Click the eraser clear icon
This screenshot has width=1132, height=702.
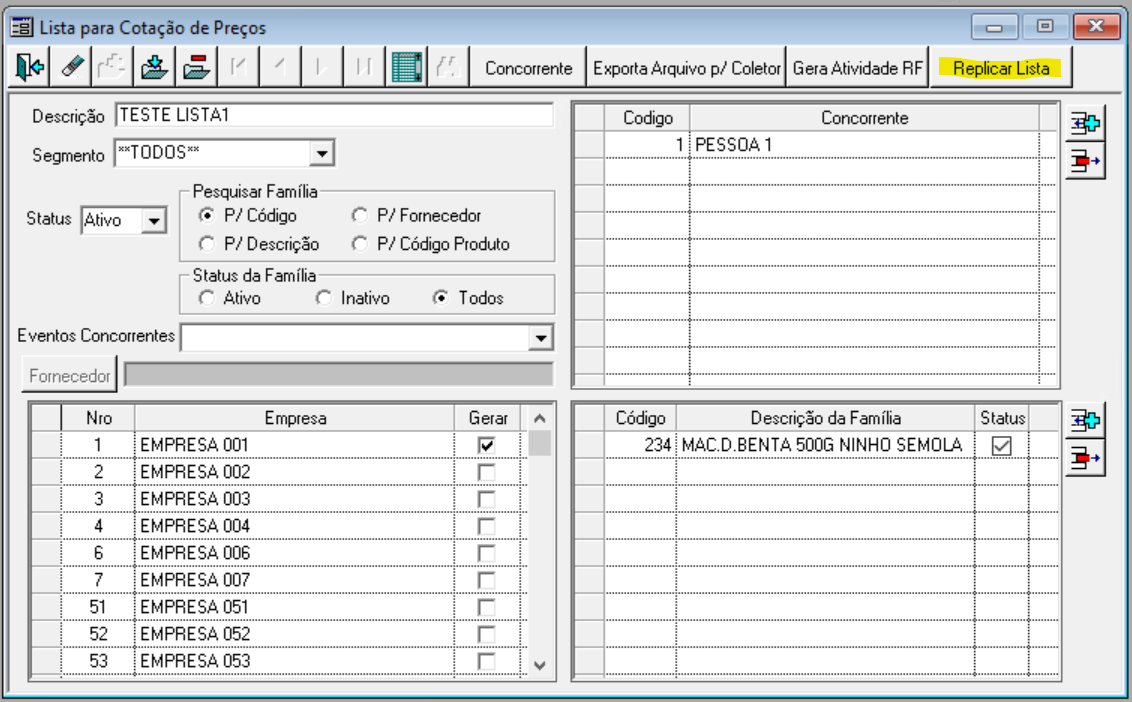click(71, 68)
